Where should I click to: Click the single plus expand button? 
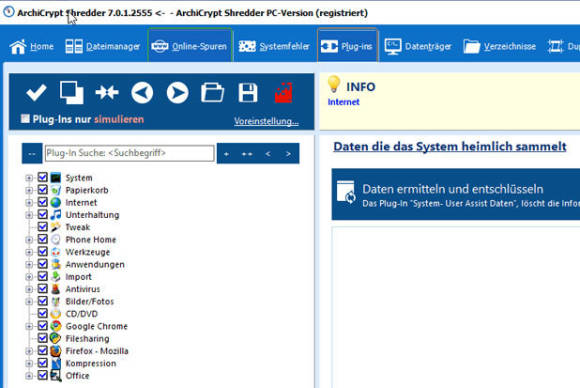point(226,153)
